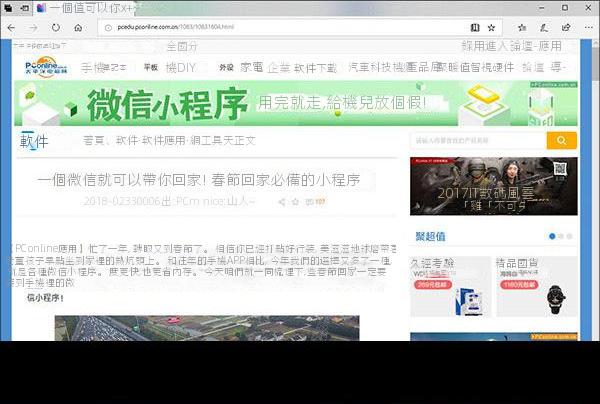
Task: Open the set-aside tabs icon
Action: [x=8, y=8]
